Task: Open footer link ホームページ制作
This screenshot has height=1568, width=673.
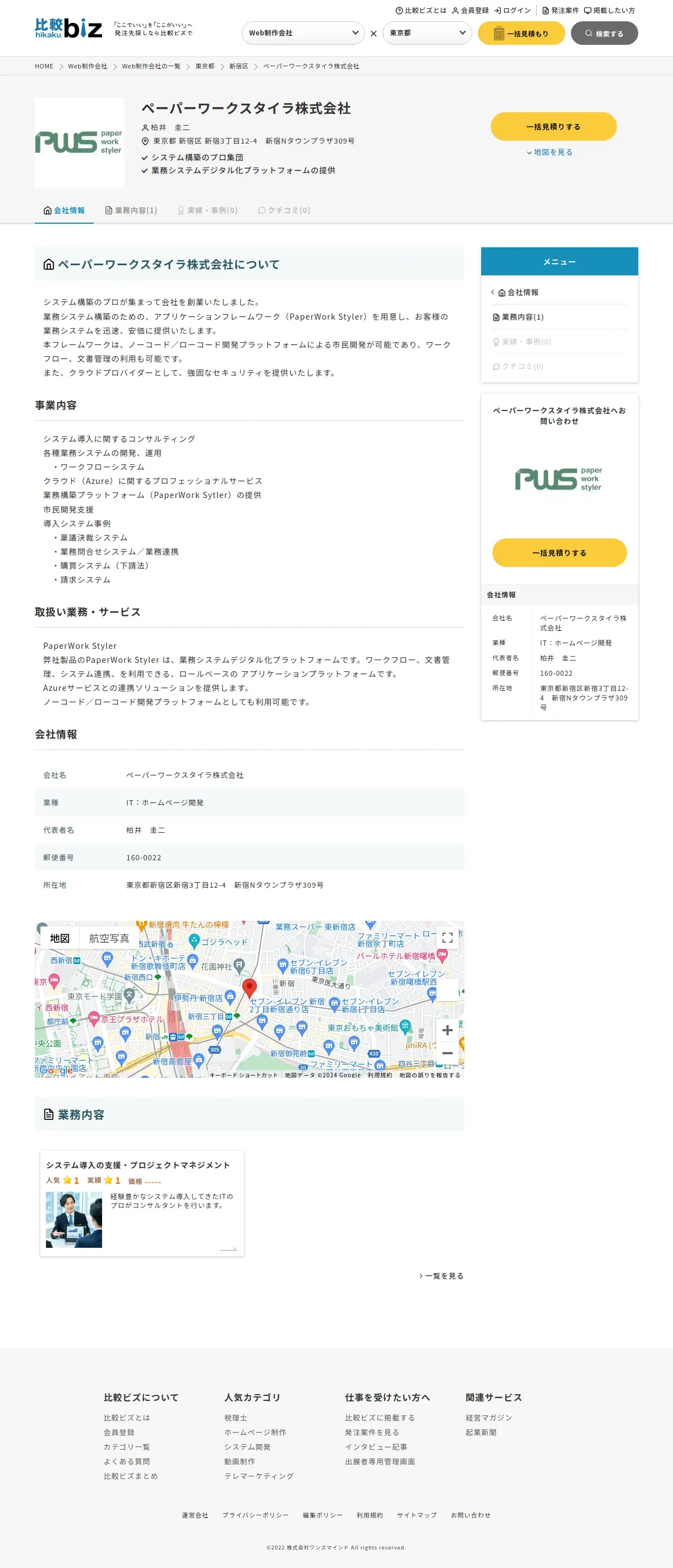Action: click(255, 1432)
